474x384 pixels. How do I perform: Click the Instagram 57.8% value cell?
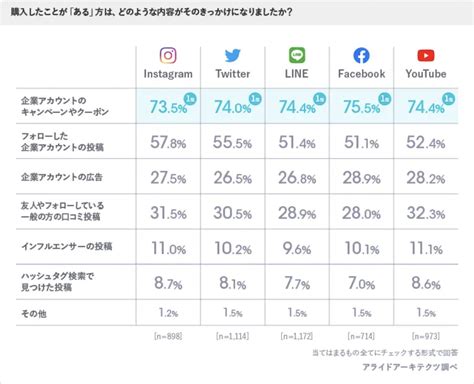click(168, 142)
